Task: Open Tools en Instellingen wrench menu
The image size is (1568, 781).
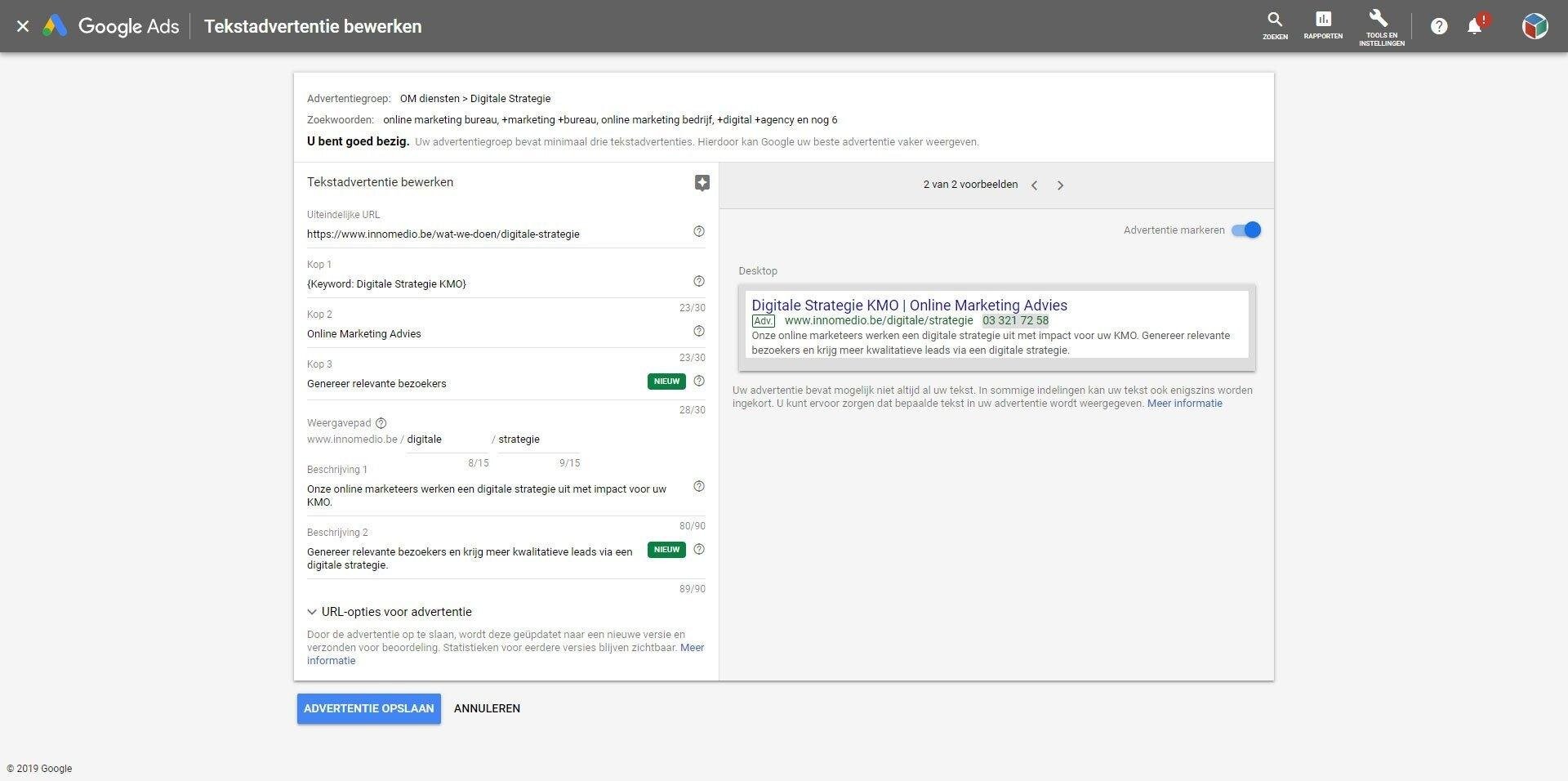Action: pos(1381,27)
